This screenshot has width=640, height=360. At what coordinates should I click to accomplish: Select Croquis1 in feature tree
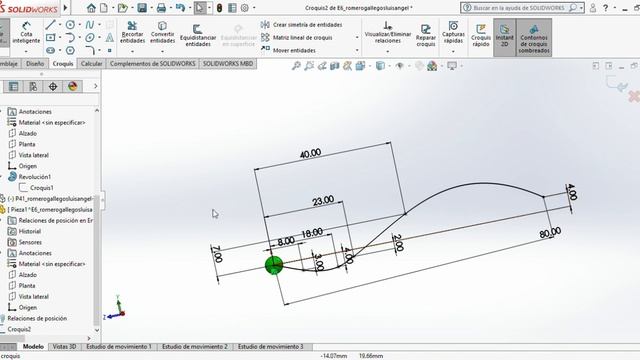41,188
